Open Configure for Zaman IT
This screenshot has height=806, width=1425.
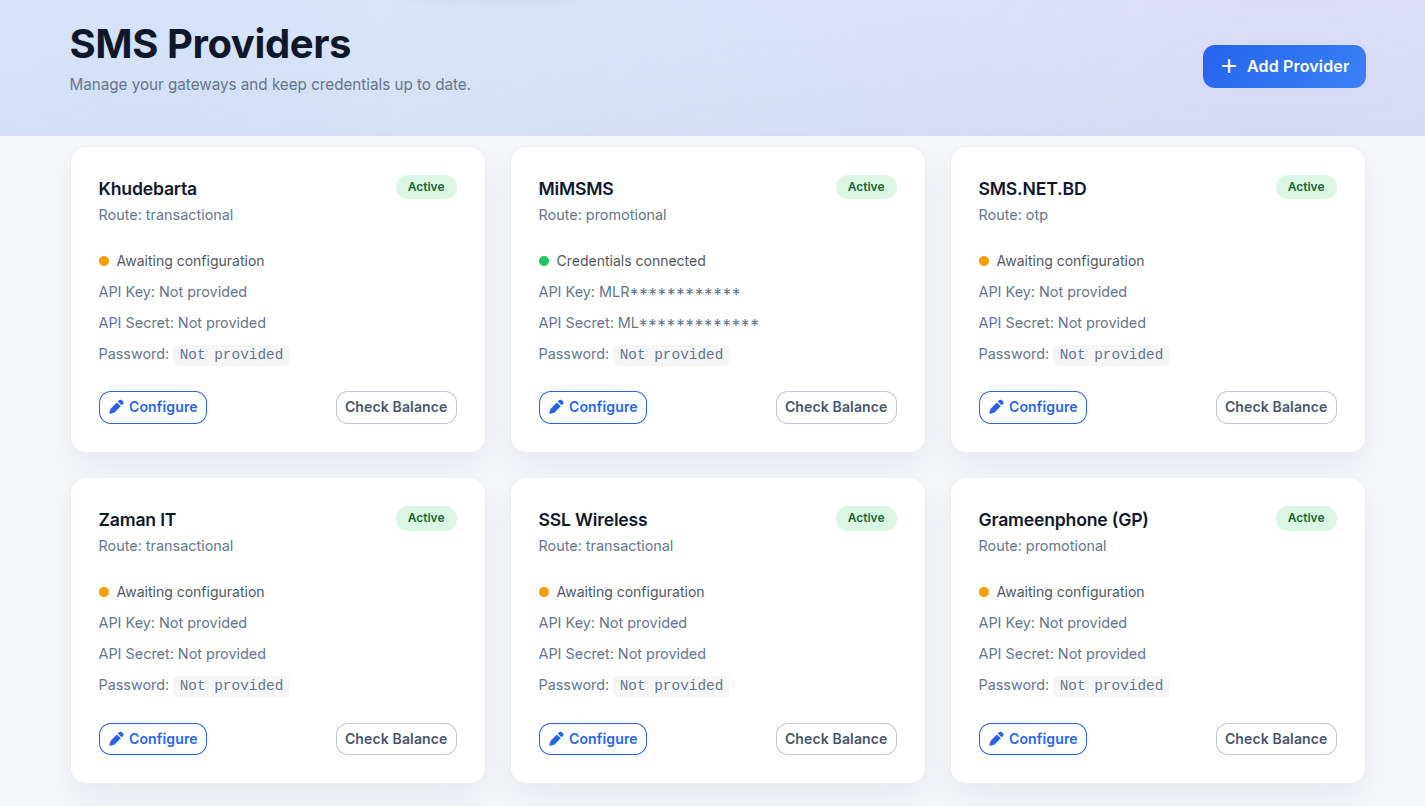[x=153, y=738]
